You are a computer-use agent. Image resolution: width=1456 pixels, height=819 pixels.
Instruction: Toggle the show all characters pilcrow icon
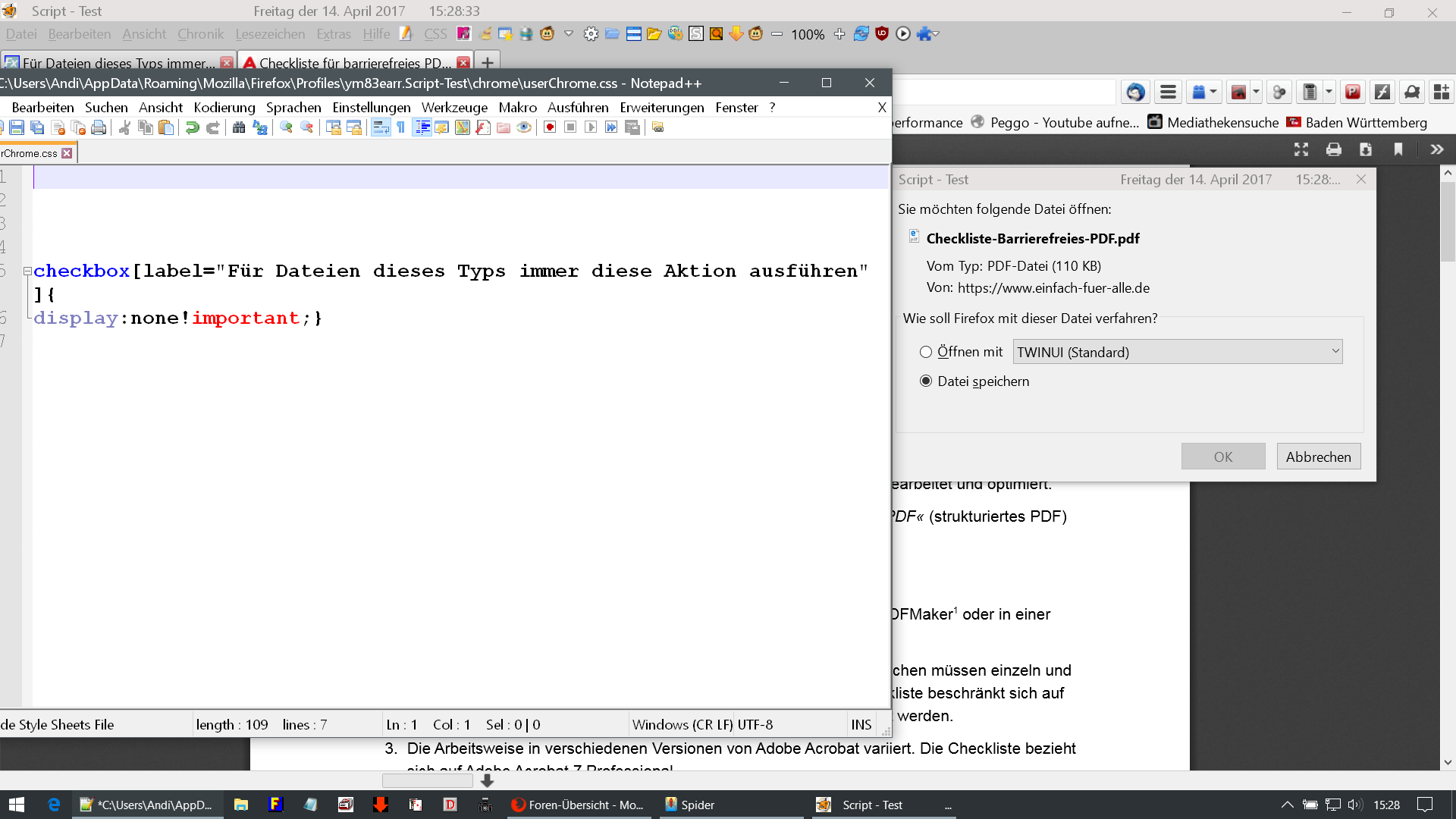click(x=401, y=127)
